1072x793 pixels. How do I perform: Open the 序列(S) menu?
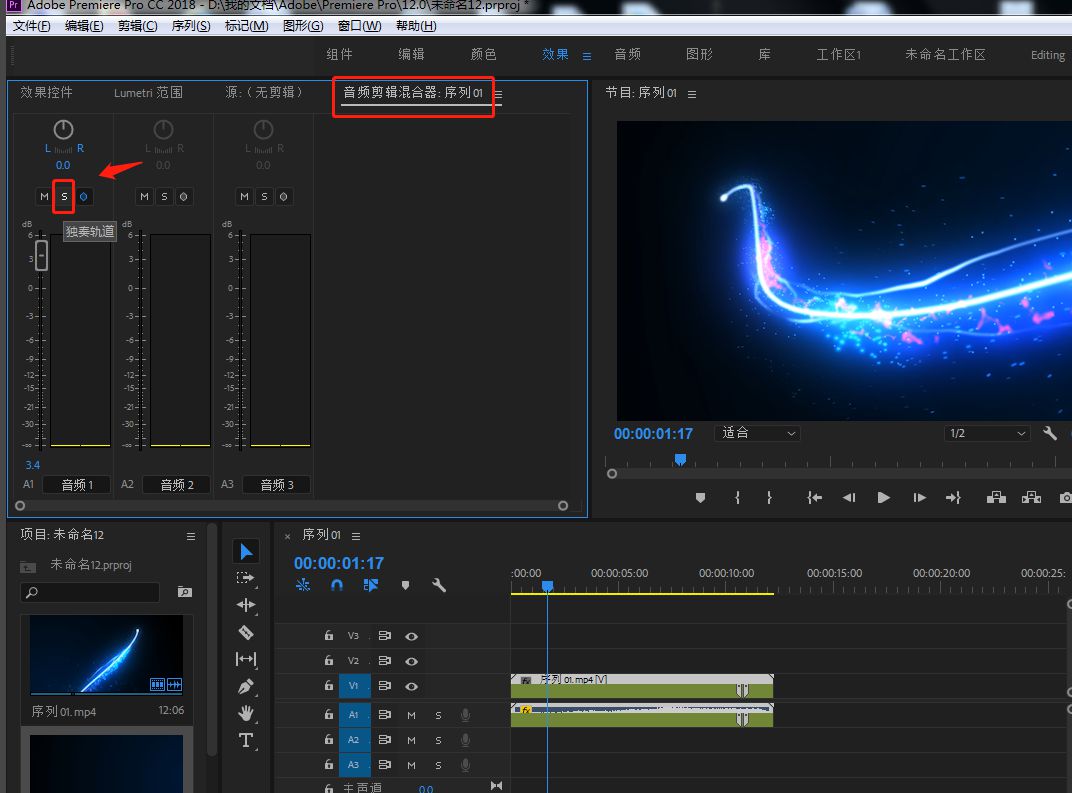tap(190, 26)
